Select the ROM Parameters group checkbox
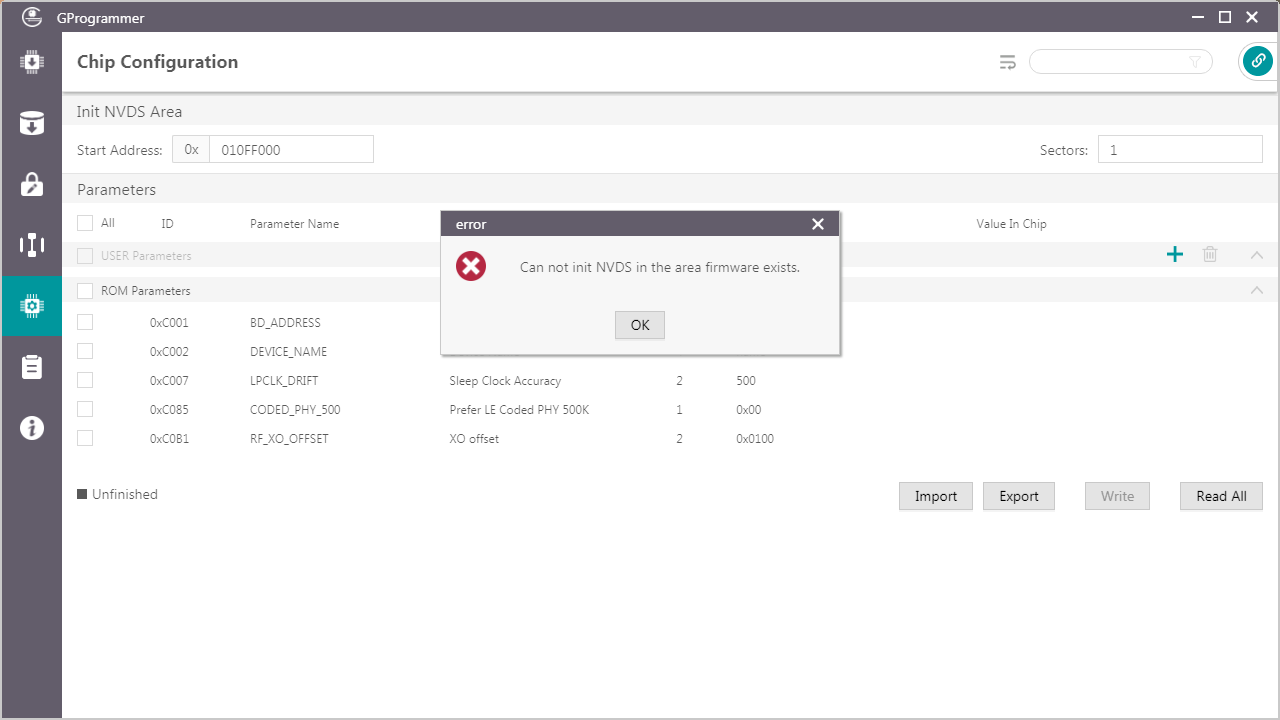This screenshot has height=720, width=1280. (85, 291)
